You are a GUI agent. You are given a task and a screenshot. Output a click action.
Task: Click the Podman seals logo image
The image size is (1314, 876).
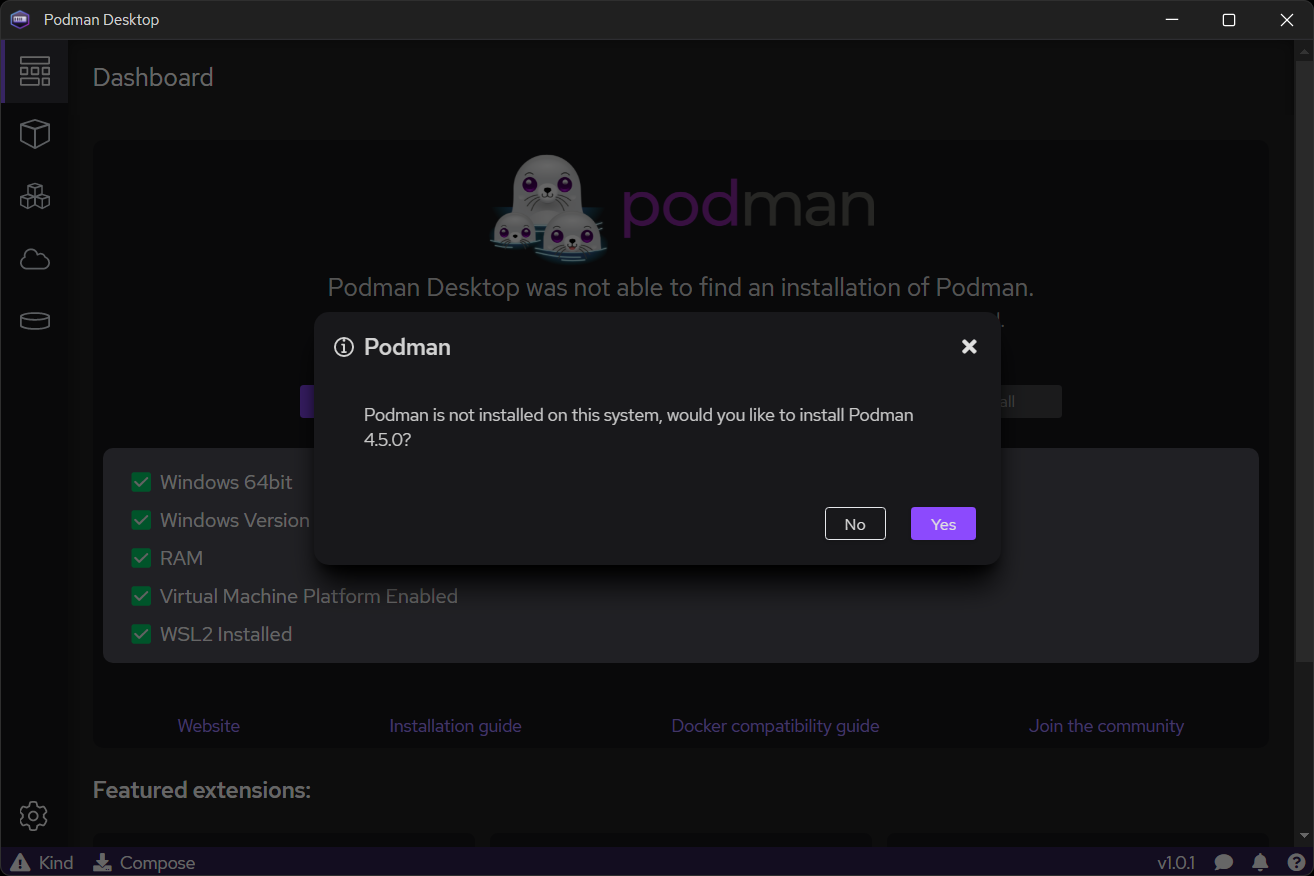(548, 208)
